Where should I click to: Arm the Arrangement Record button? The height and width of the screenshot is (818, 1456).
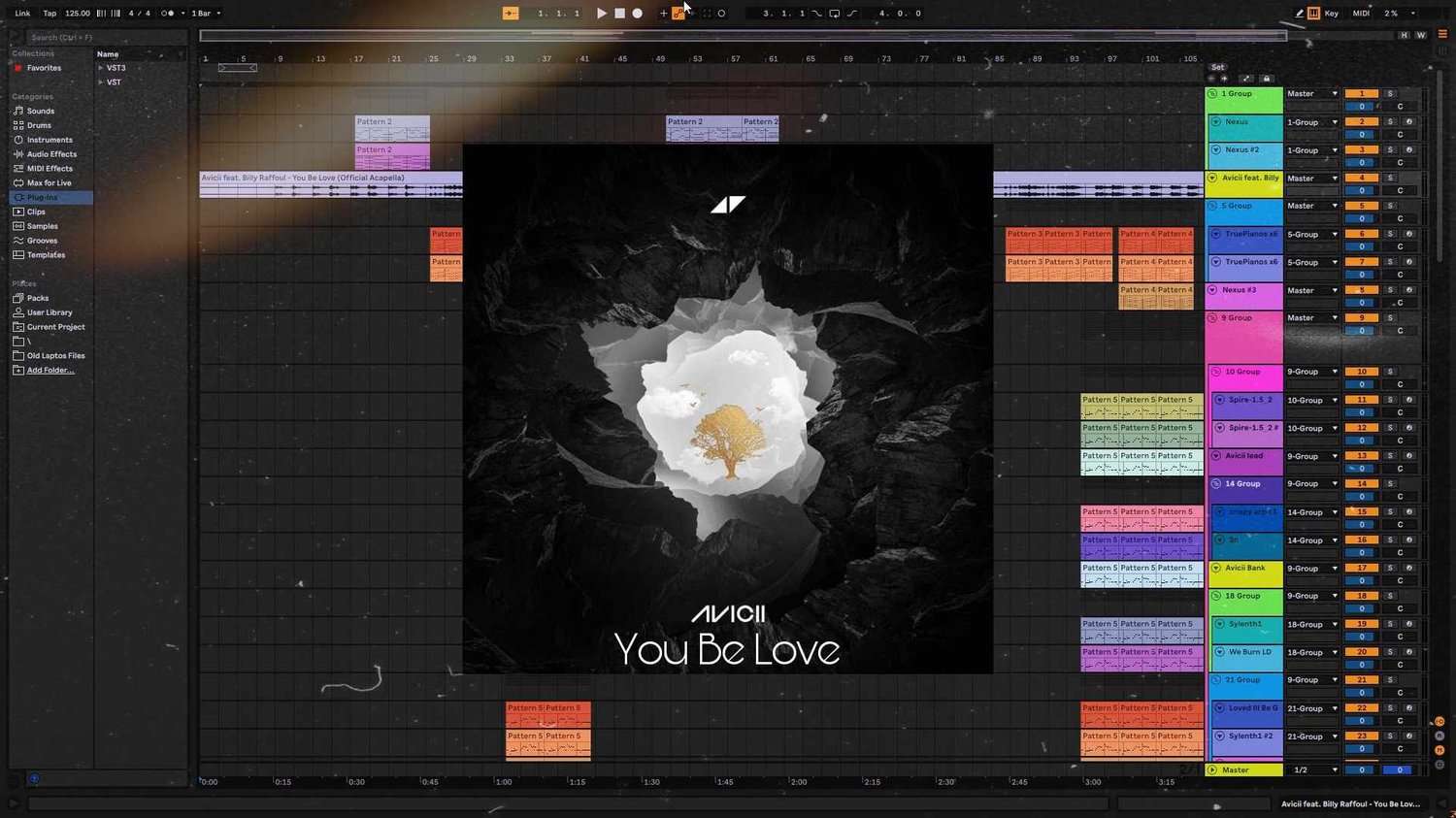pyautogui.click(x=638, y=14)
